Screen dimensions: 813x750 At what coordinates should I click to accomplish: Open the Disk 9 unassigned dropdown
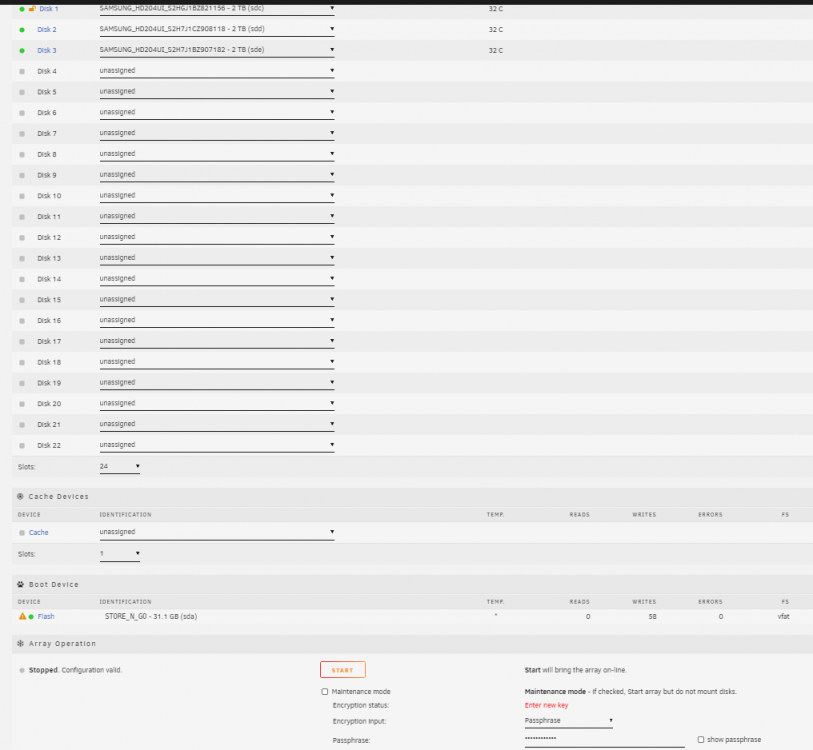217,175
